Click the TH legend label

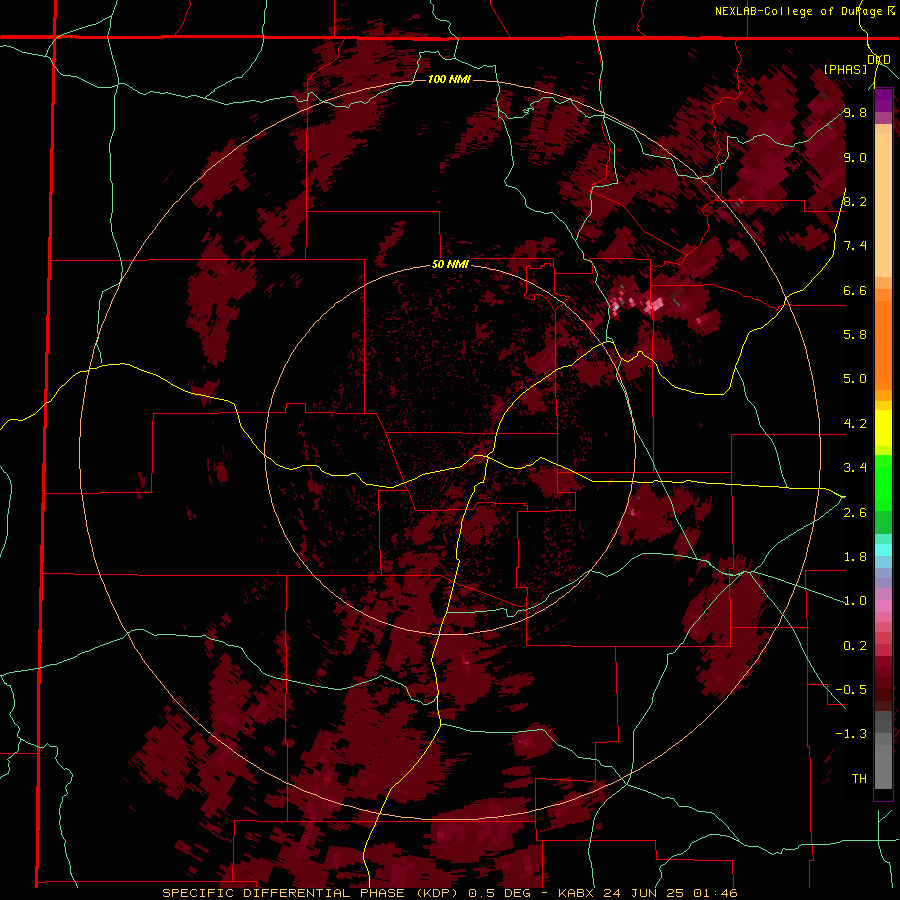[859, 779]
